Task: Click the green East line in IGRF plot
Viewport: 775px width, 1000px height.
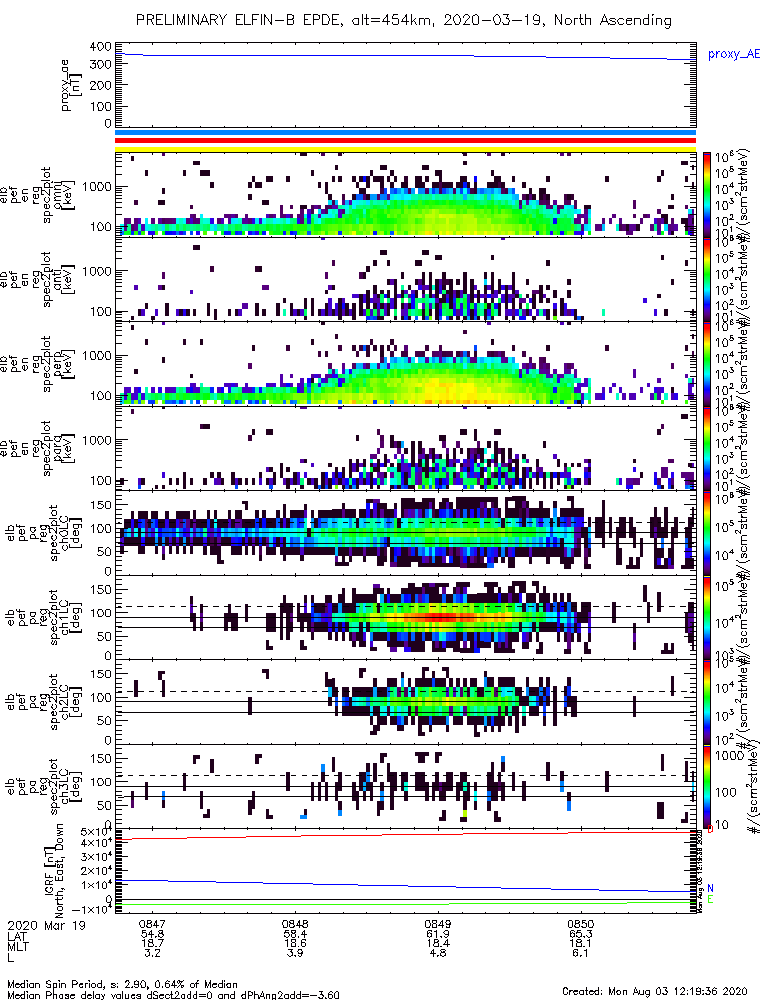Action: pos(405,904)
